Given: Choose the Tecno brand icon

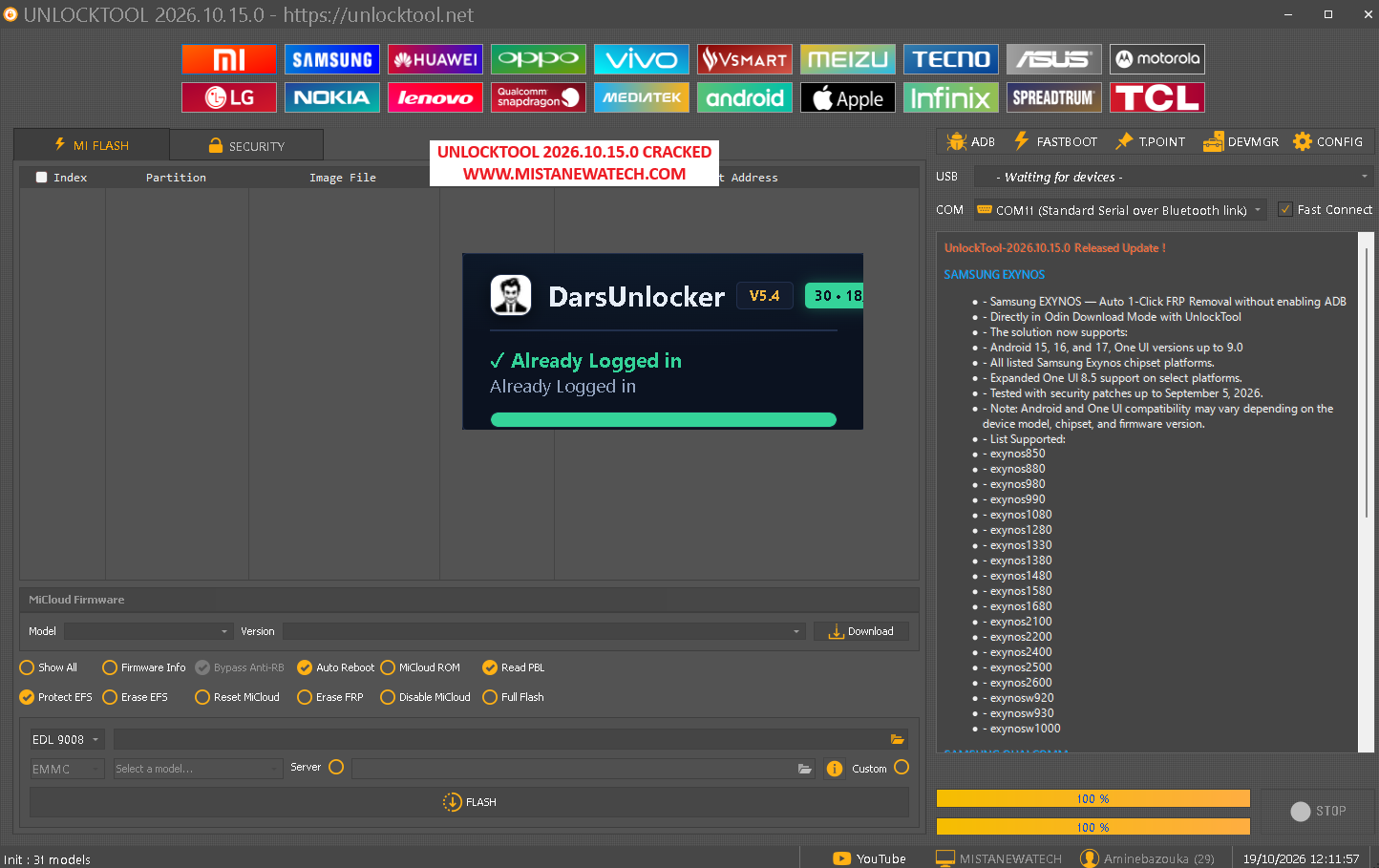Looking at the screenshot, I should tap(951, 59).
